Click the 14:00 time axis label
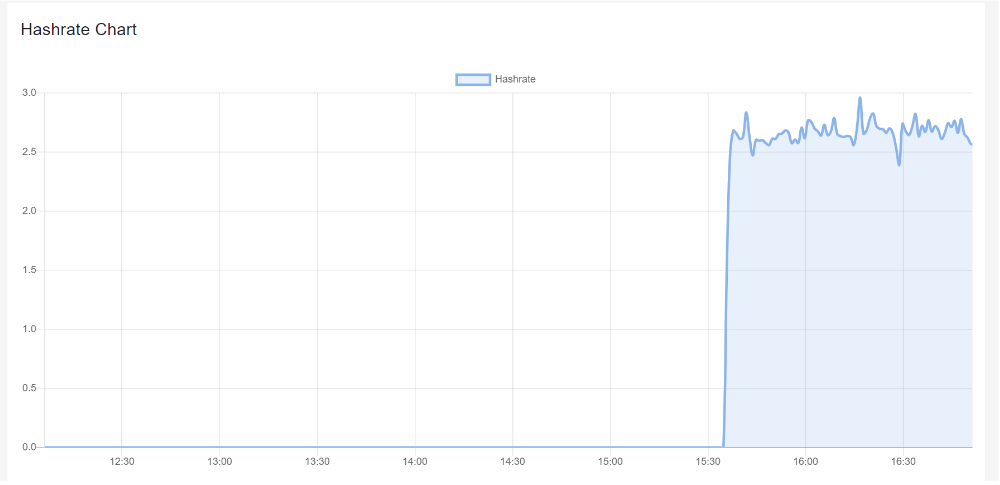The height and width of the screenshot is (485, 1000). [415, 461]
